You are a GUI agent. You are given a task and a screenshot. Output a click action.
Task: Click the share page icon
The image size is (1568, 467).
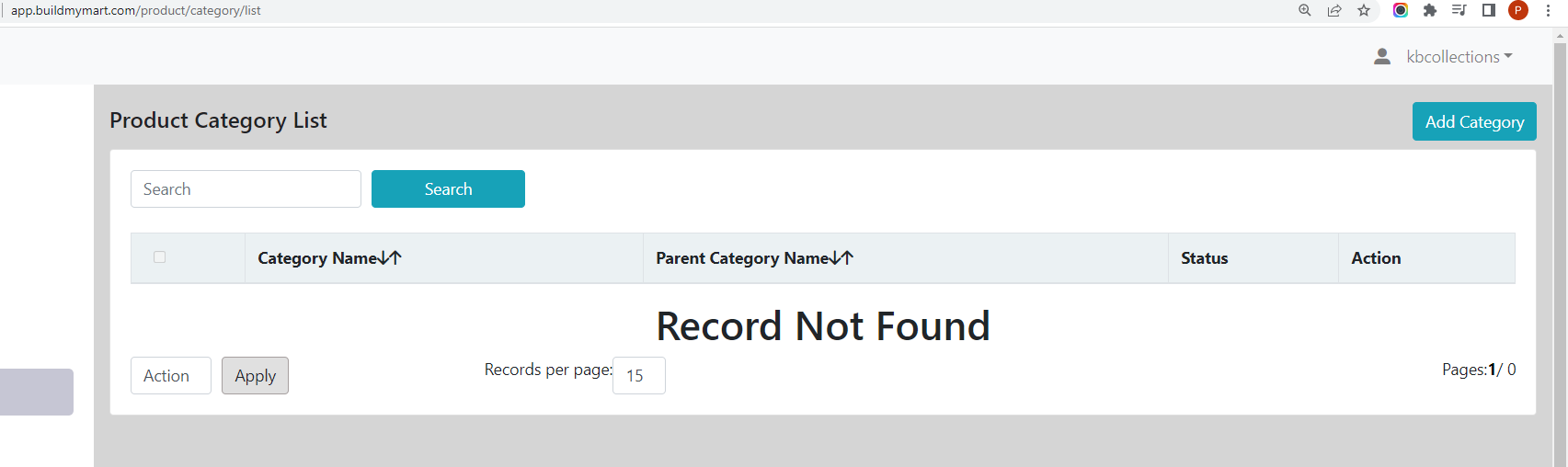[x=1333, y=10]
